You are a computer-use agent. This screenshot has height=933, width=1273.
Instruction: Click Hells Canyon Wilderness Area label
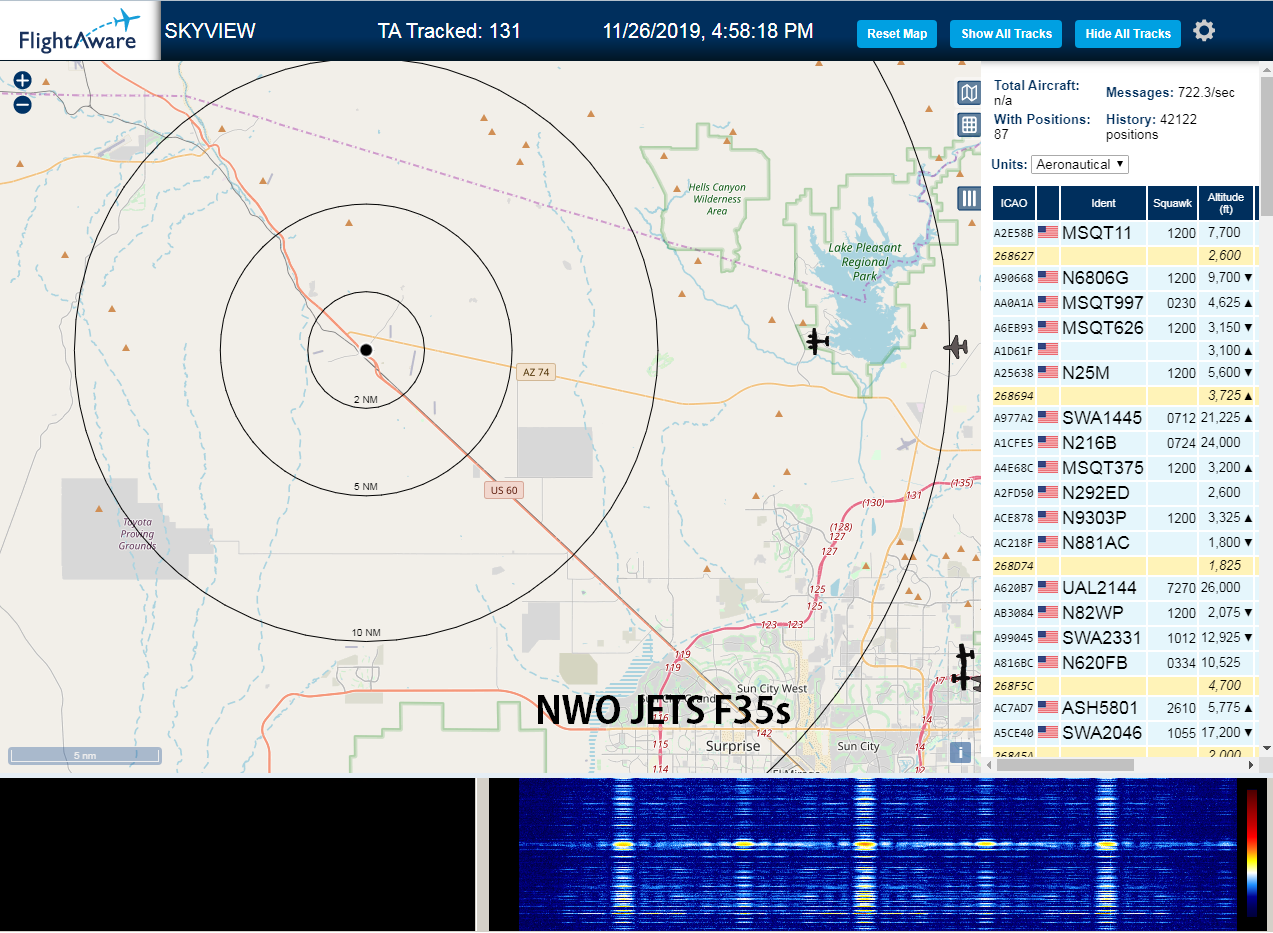tap(717, 199)
